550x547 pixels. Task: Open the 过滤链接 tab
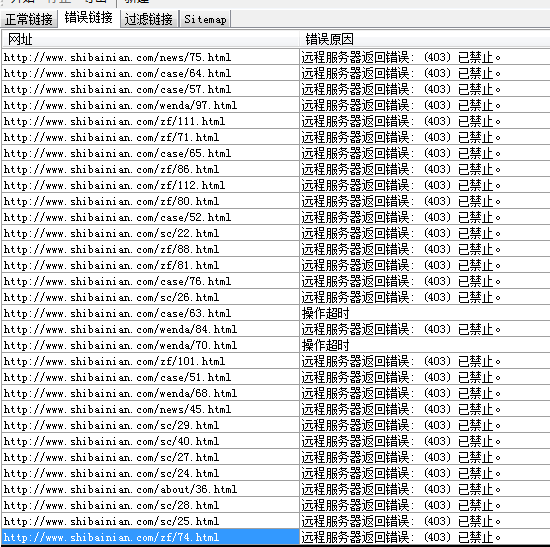coord(149,19)
